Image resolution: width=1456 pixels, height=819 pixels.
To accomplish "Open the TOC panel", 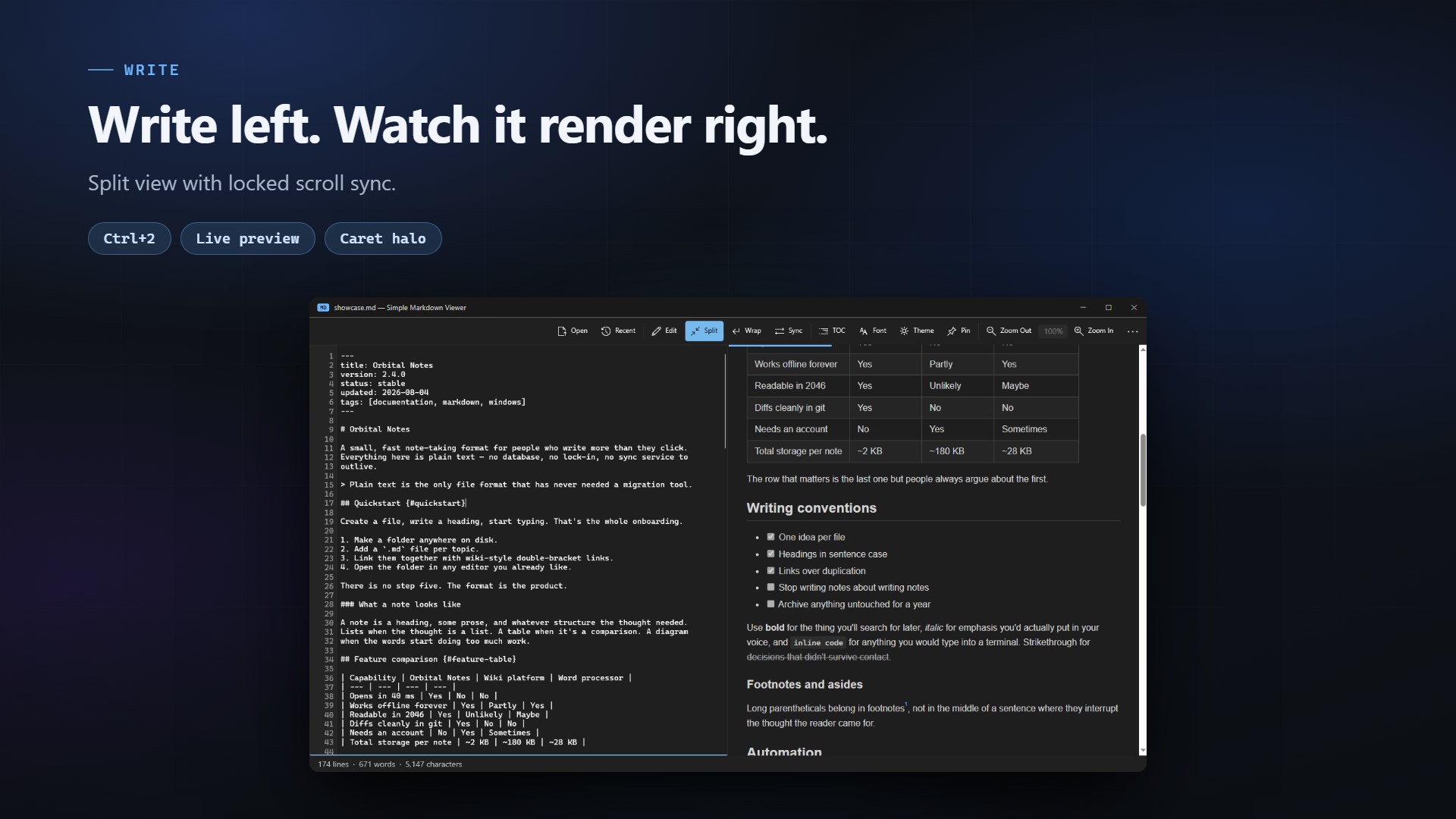I will click(x=832, y=331).
